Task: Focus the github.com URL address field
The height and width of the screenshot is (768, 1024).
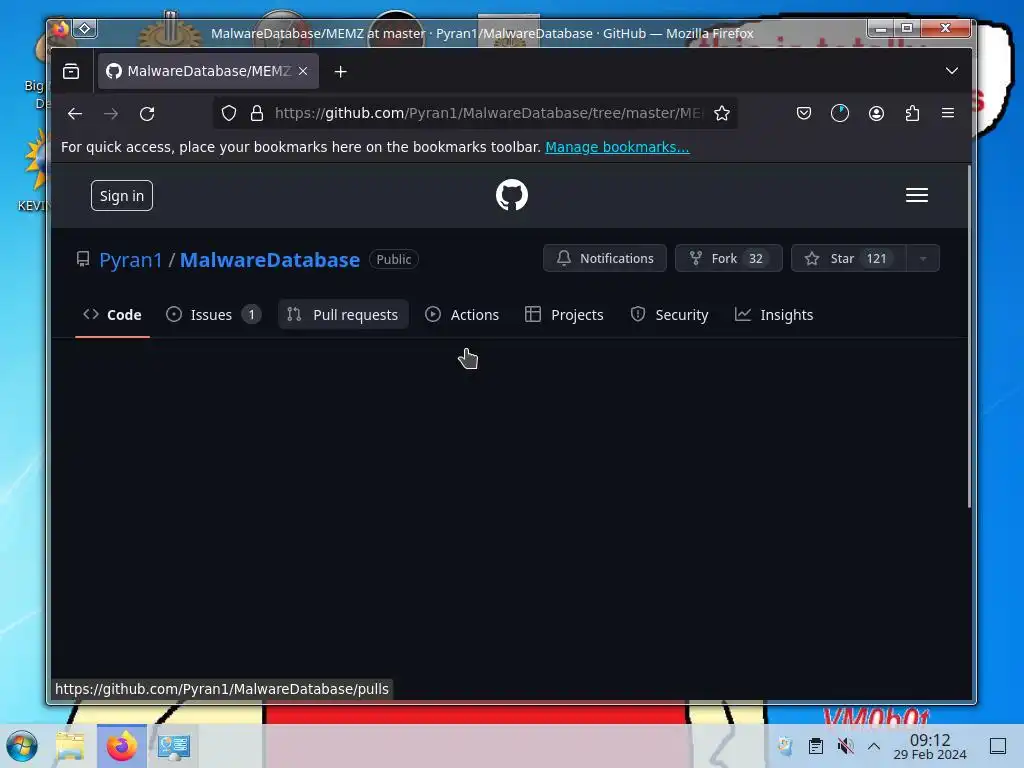Action: [x=488, y=113]
